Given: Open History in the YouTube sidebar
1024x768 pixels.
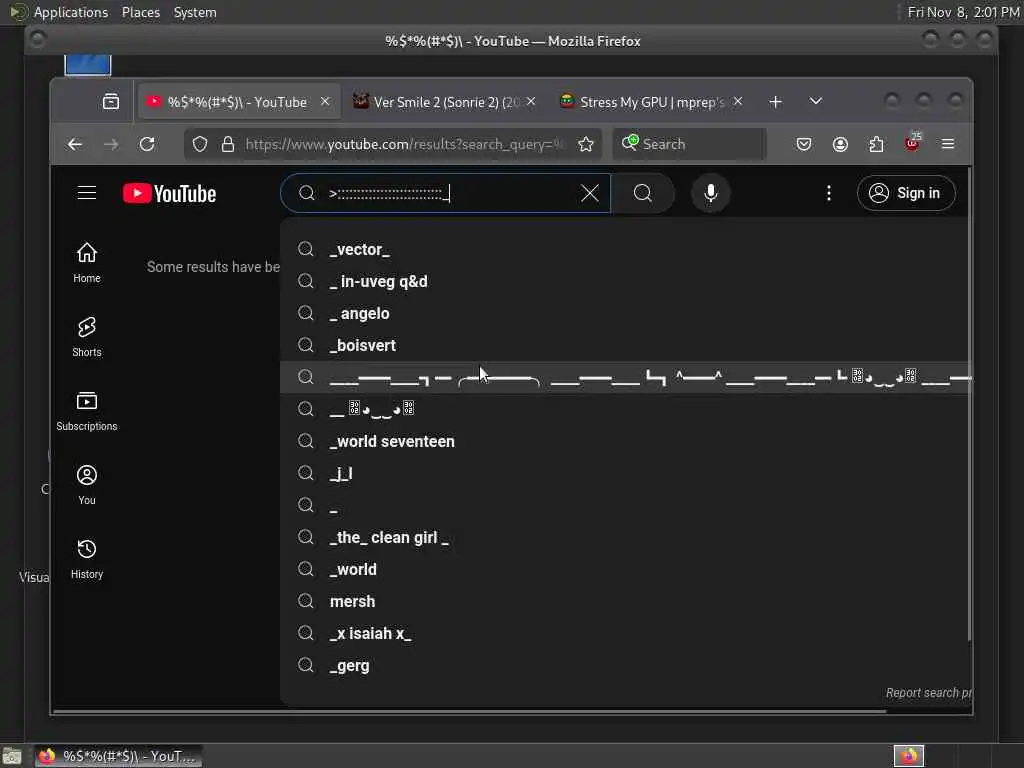Looking at the screenshot, I should (87, 558).
